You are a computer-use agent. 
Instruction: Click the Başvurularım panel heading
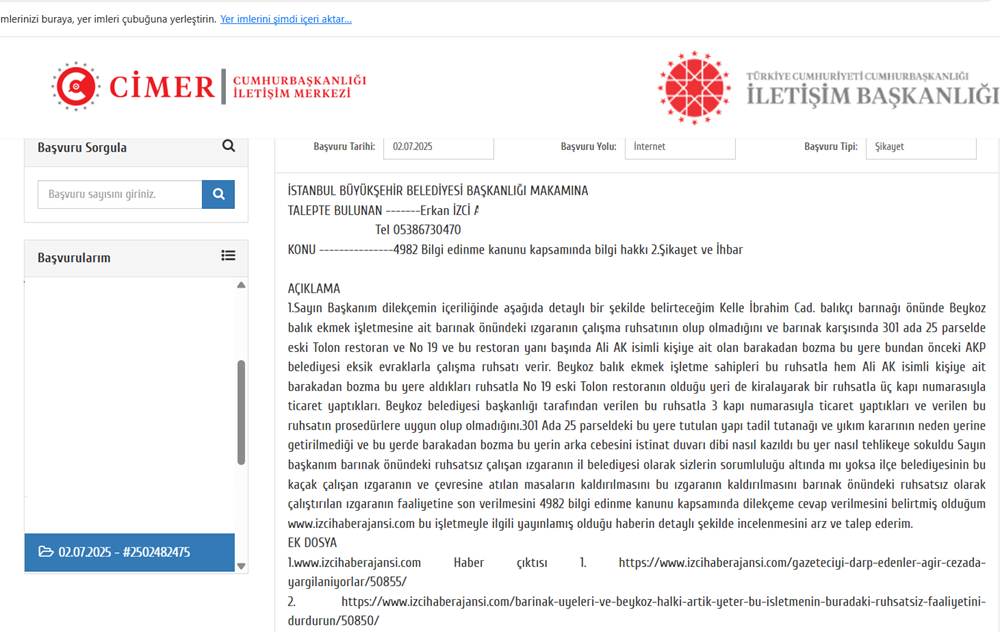click(x=74, y=258)
